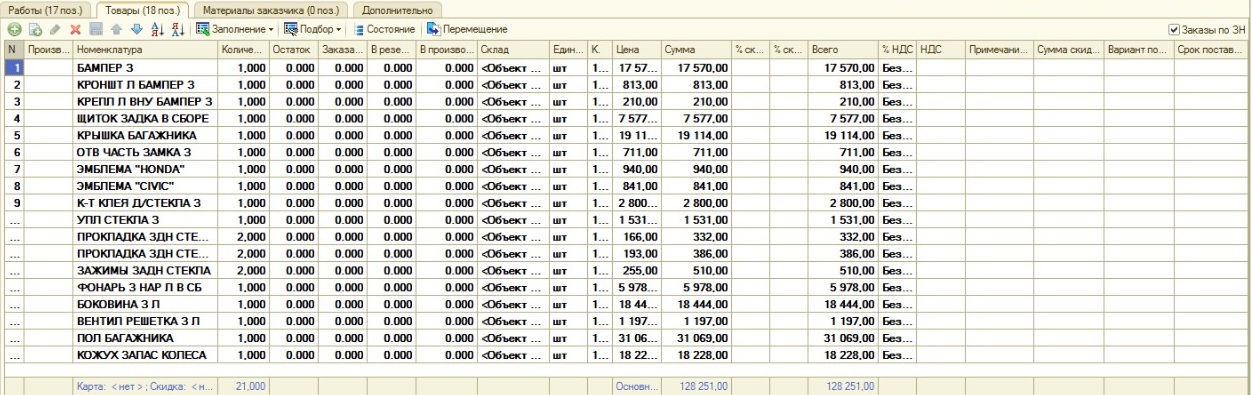Click the Остаток column header
Image resolution: width=1252 pixels, height=395 pixels.
point(293,49)
